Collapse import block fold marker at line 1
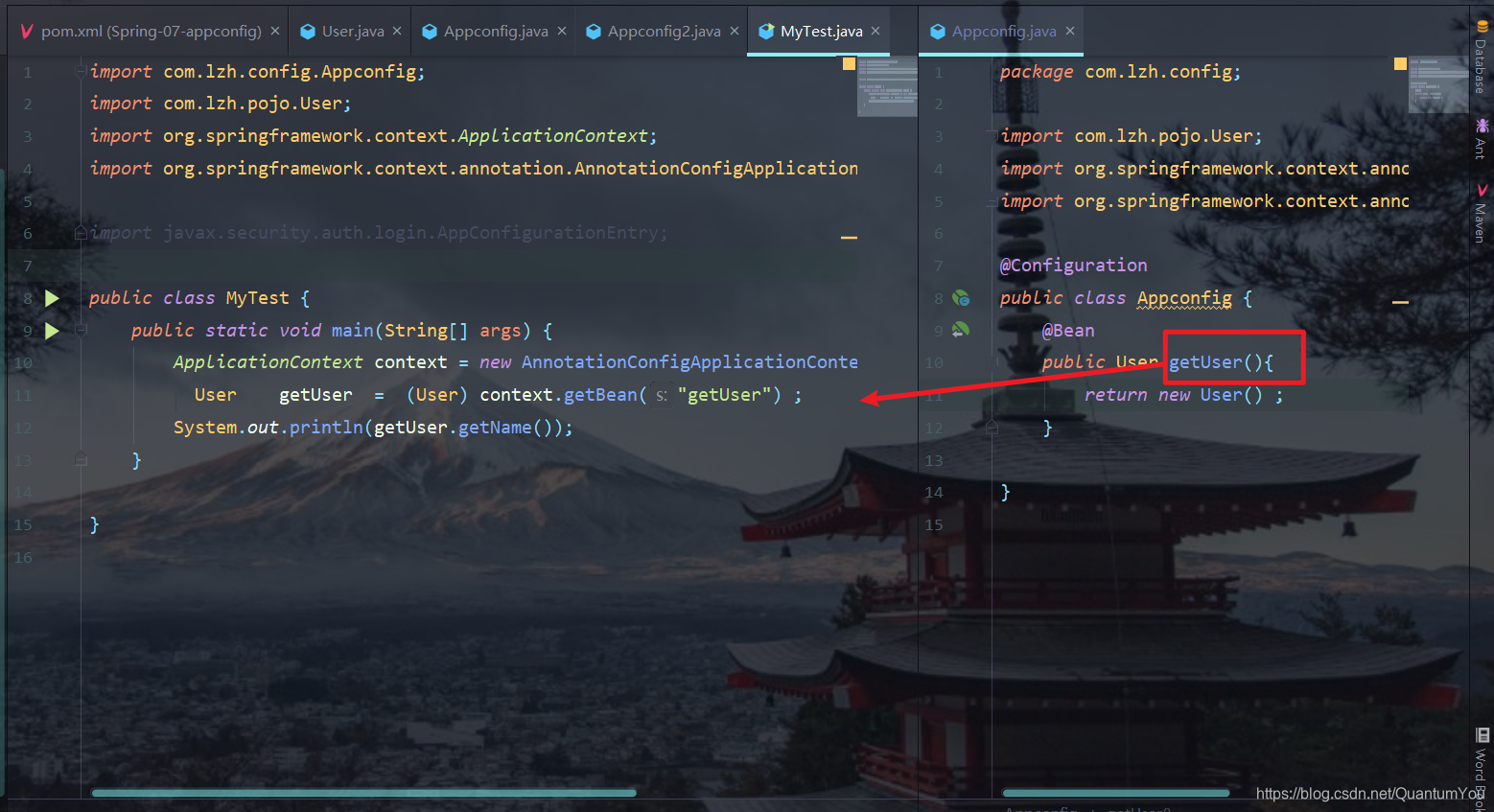This screenshot has width=1494, height=812. (82, 71)
